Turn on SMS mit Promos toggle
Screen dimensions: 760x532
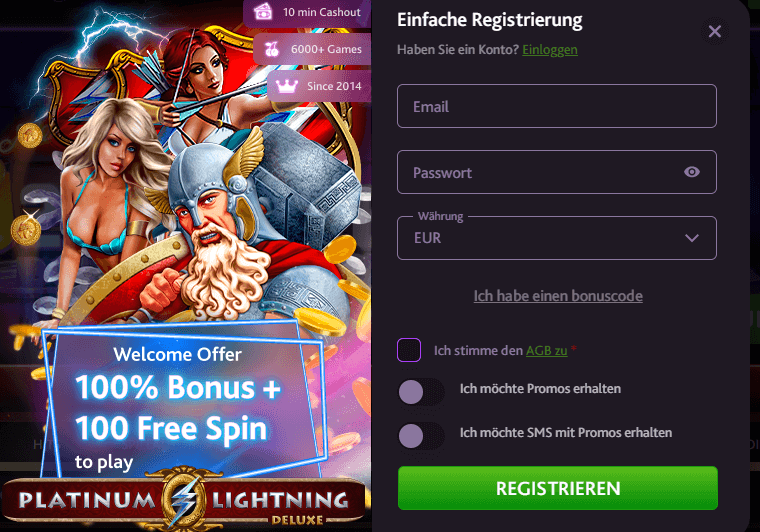pos(421,436)
